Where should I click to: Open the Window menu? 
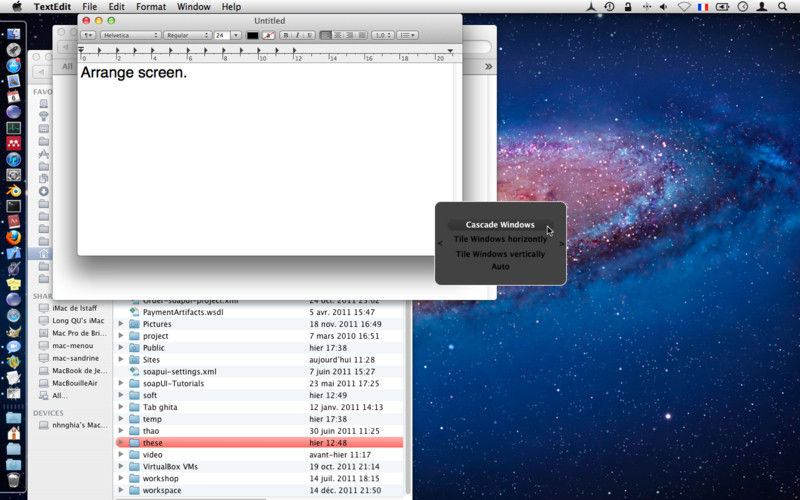(x=194, y=7)
